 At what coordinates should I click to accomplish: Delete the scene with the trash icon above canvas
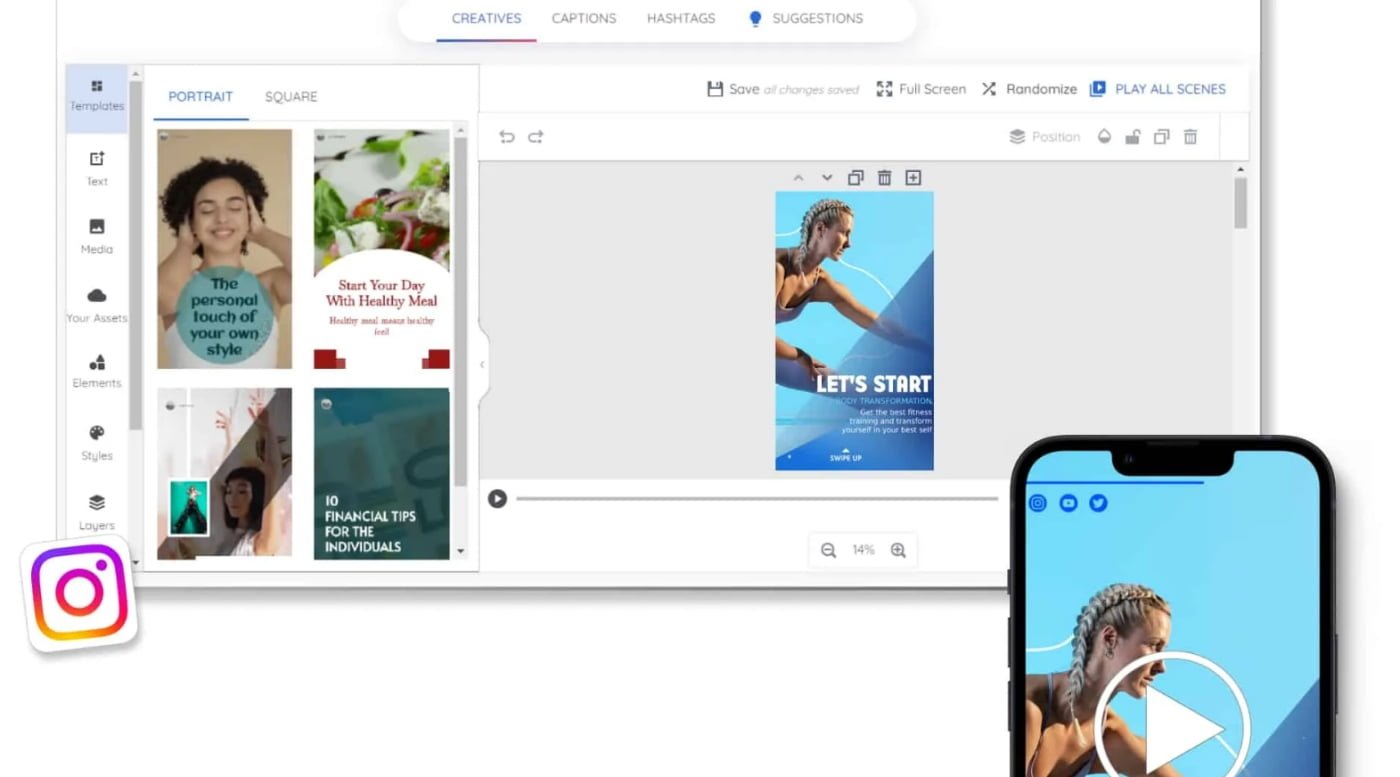pyautogui.click(x=884, y=178)
